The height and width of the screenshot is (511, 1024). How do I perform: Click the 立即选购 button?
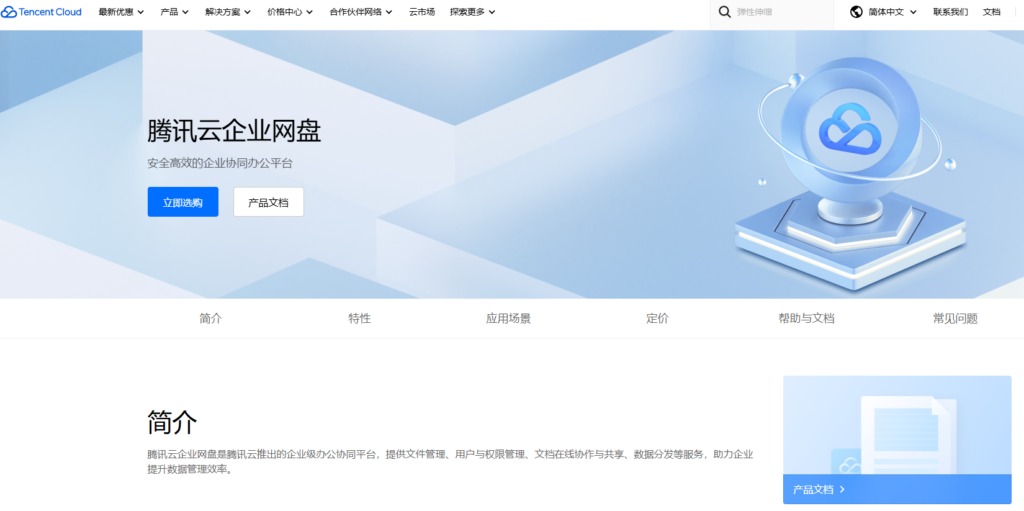click(x=183, y=202)
